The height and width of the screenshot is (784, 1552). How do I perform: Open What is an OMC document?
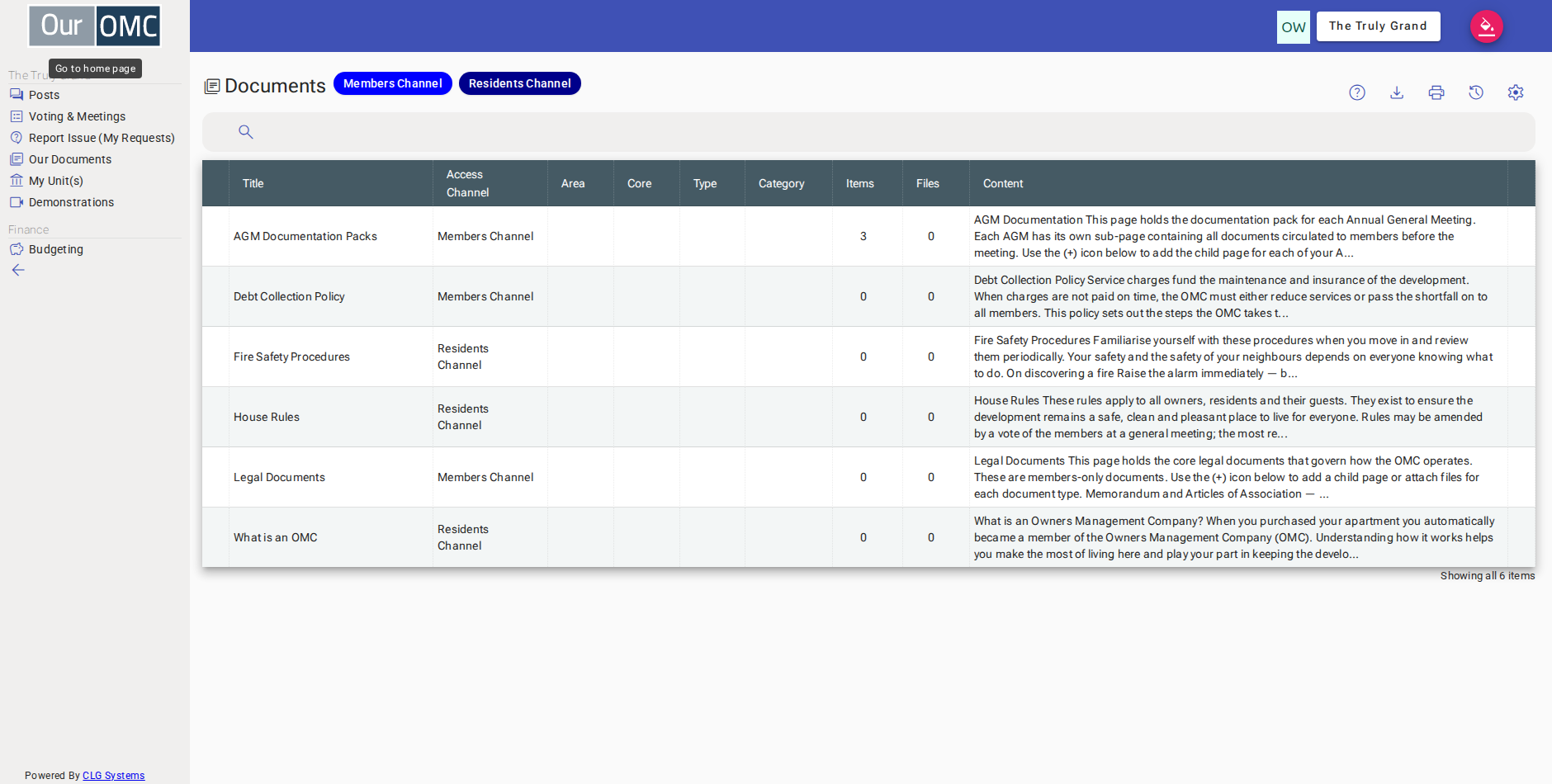(276, 537)
